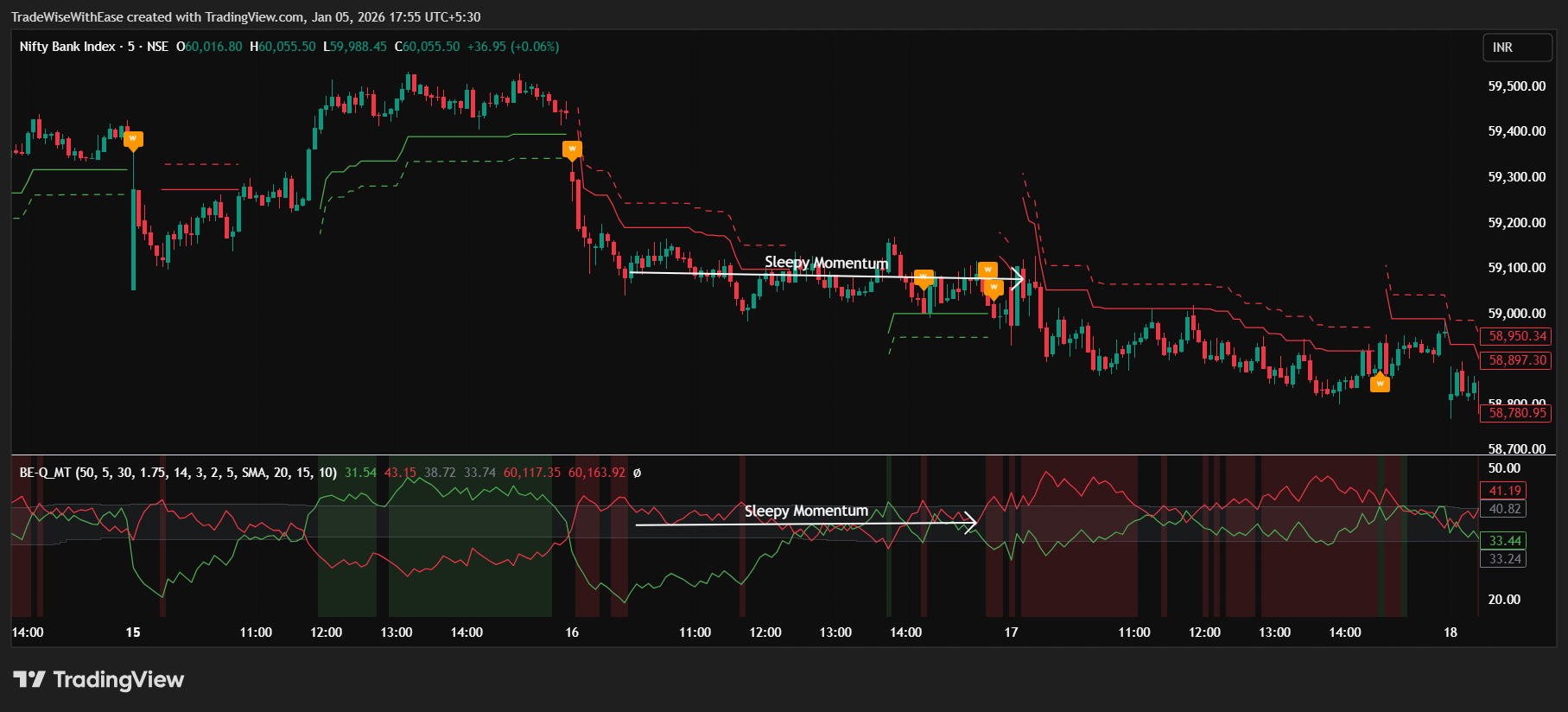Open the BE-Q_MT indicator legend title

178,473
